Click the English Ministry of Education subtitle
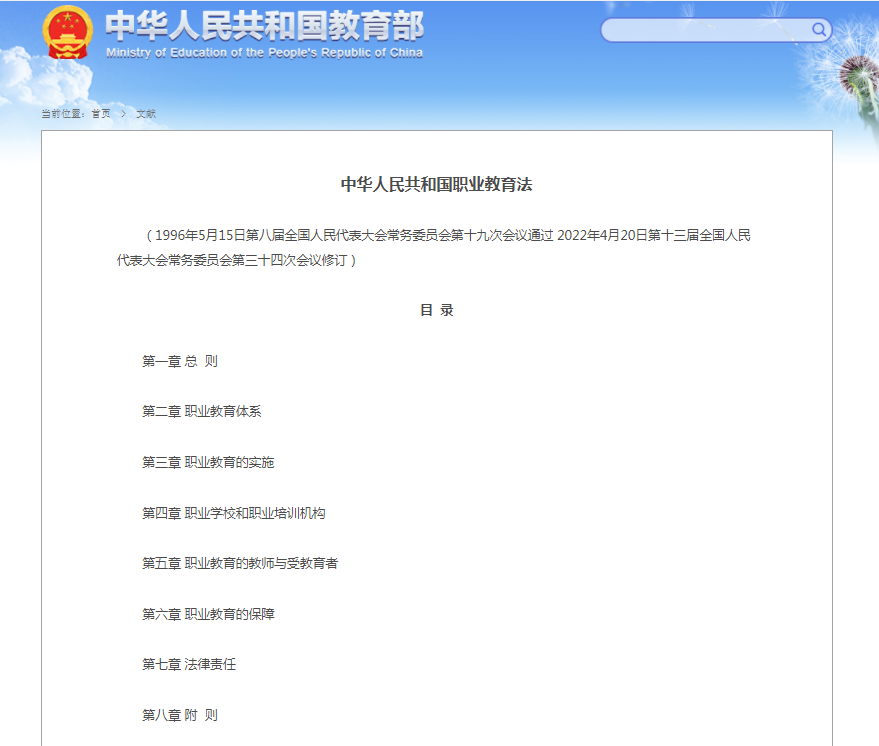This screenshot has width=879, height=746. (263, 53)
